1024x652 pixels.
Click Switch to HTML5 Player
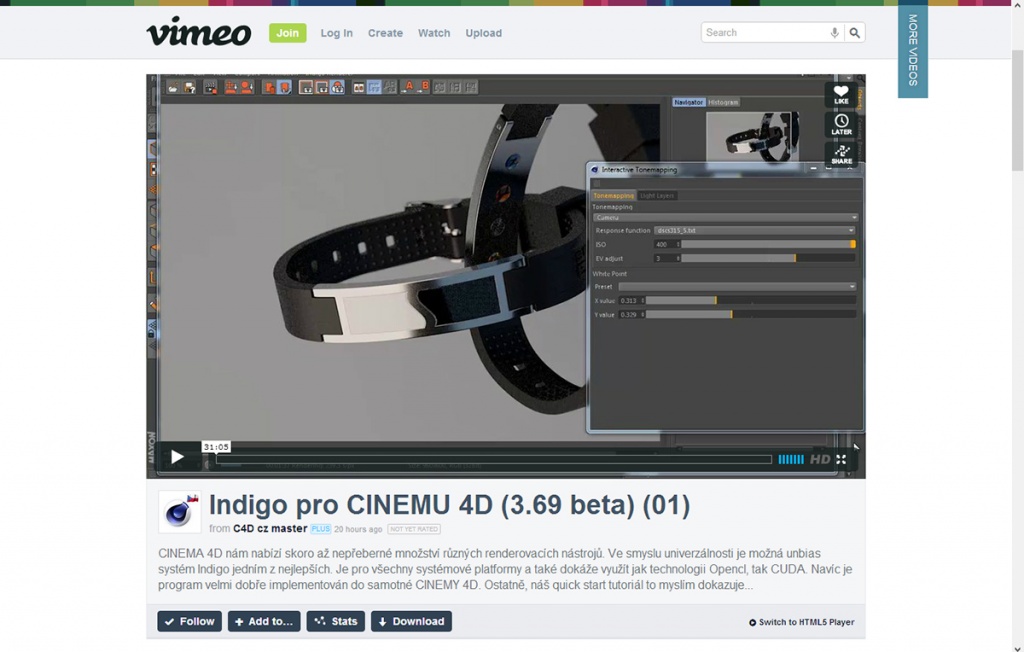pos(801,622)
